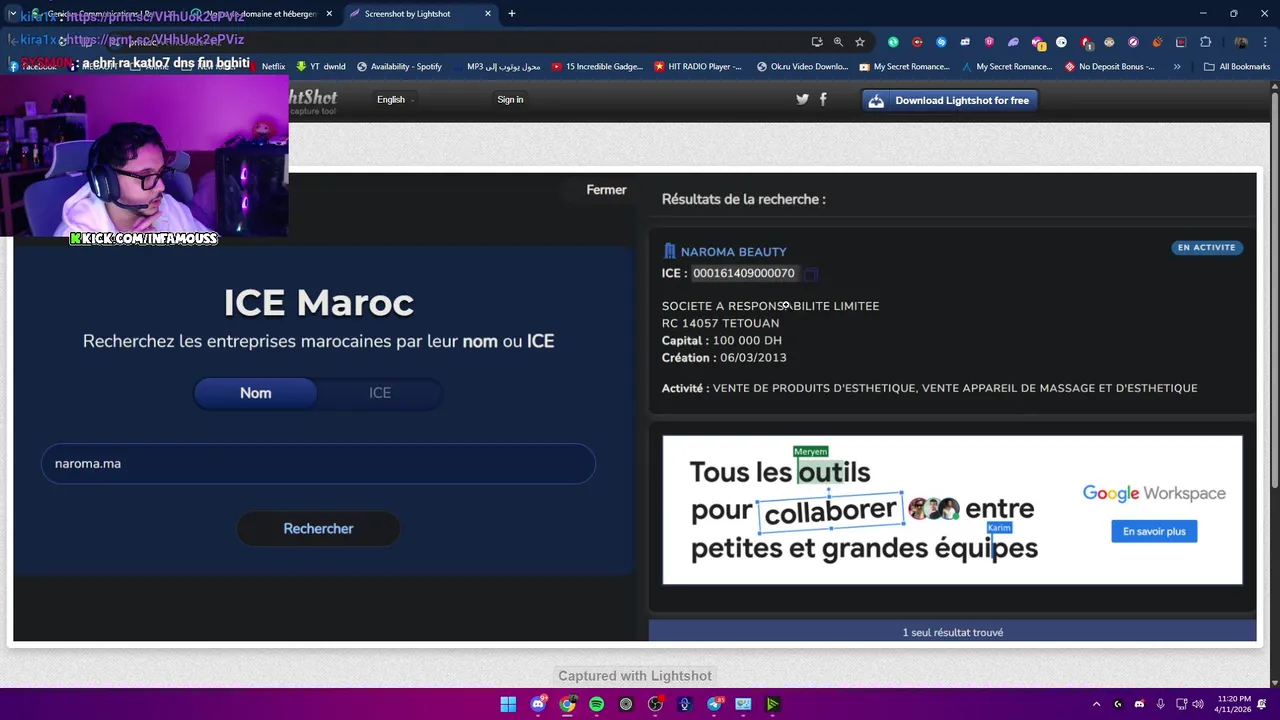Open Lightshot's Twitter icon

tap(802, 100)
